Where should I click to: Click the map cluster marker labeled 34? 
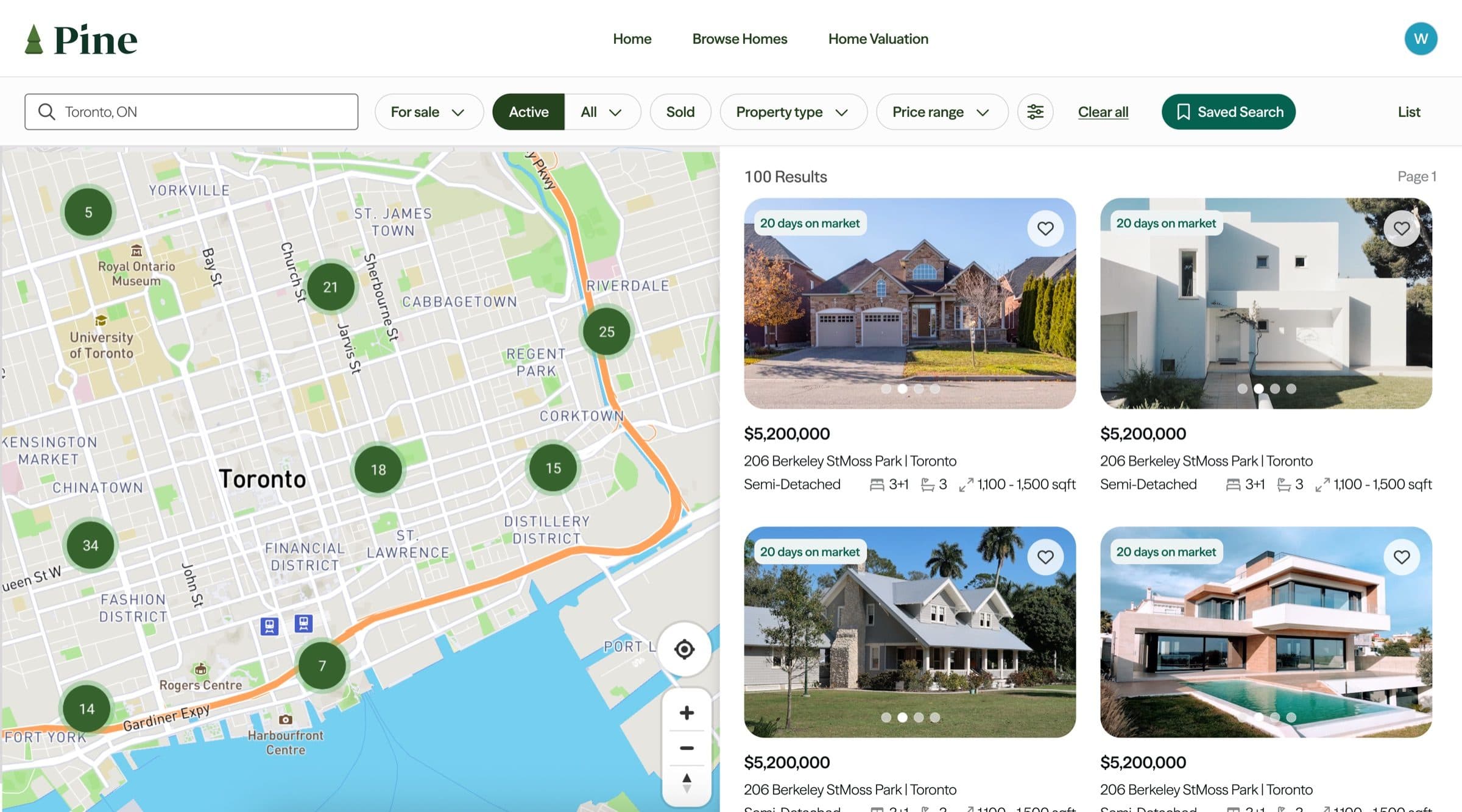[90, 545]
